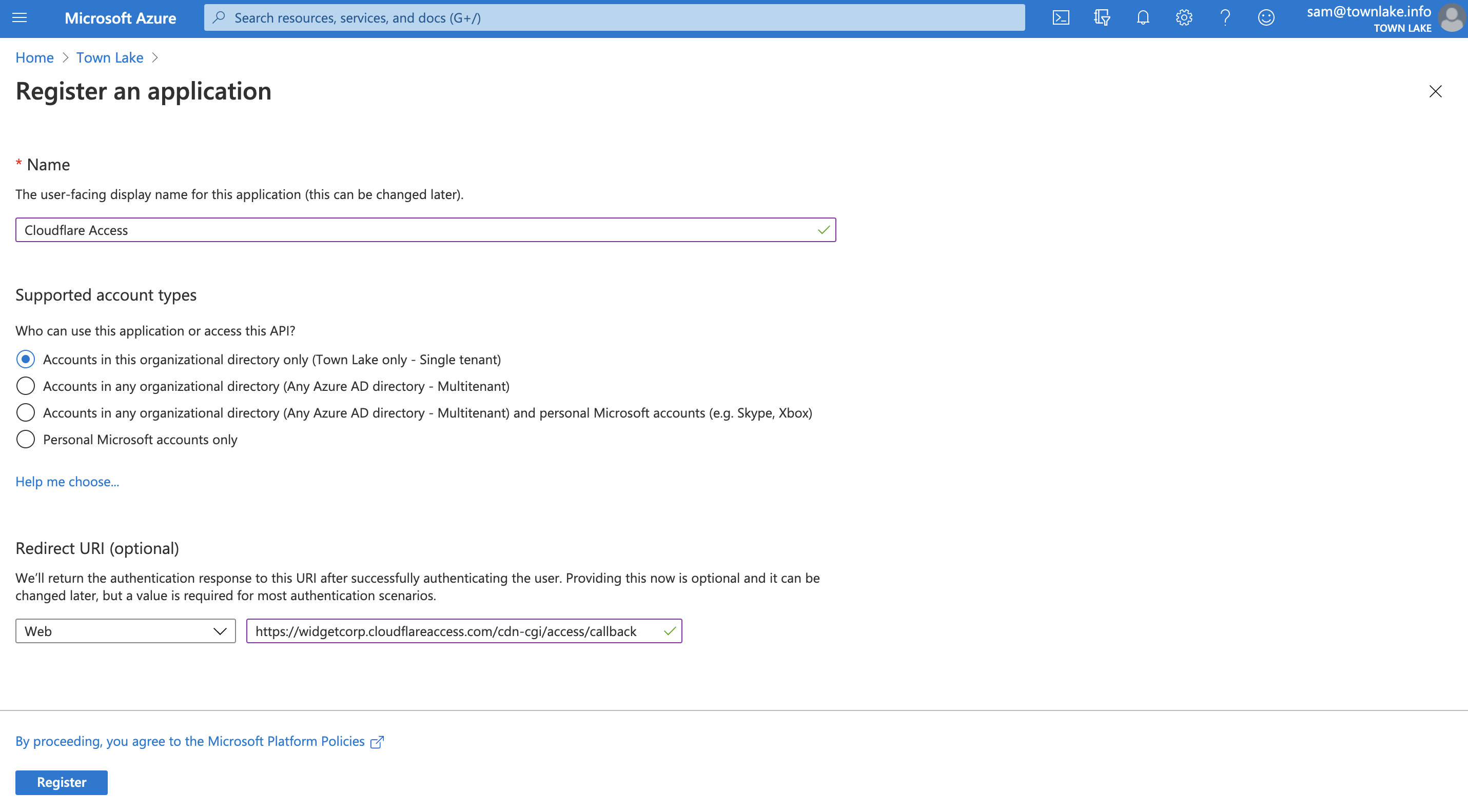Screen dimensions: 1468x812
Task: Click the Register button
Action: pyautogui.click(x=62, y=782)
